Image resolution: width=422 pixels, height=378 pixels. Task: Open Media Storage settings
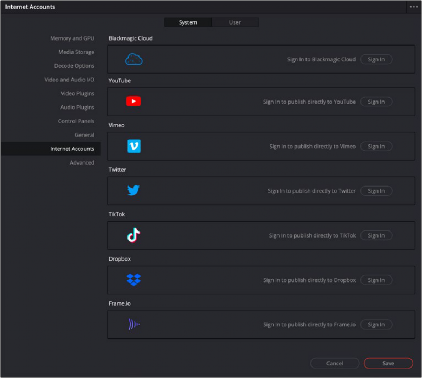tap(76, 52)
